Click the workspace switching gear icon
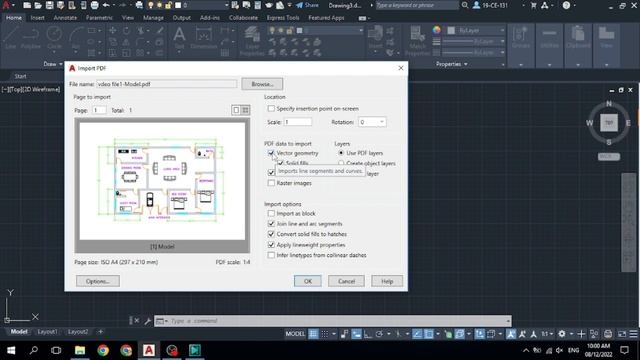Screen dimensions: 640x360 pyautogui.click(x=562, y=334)
